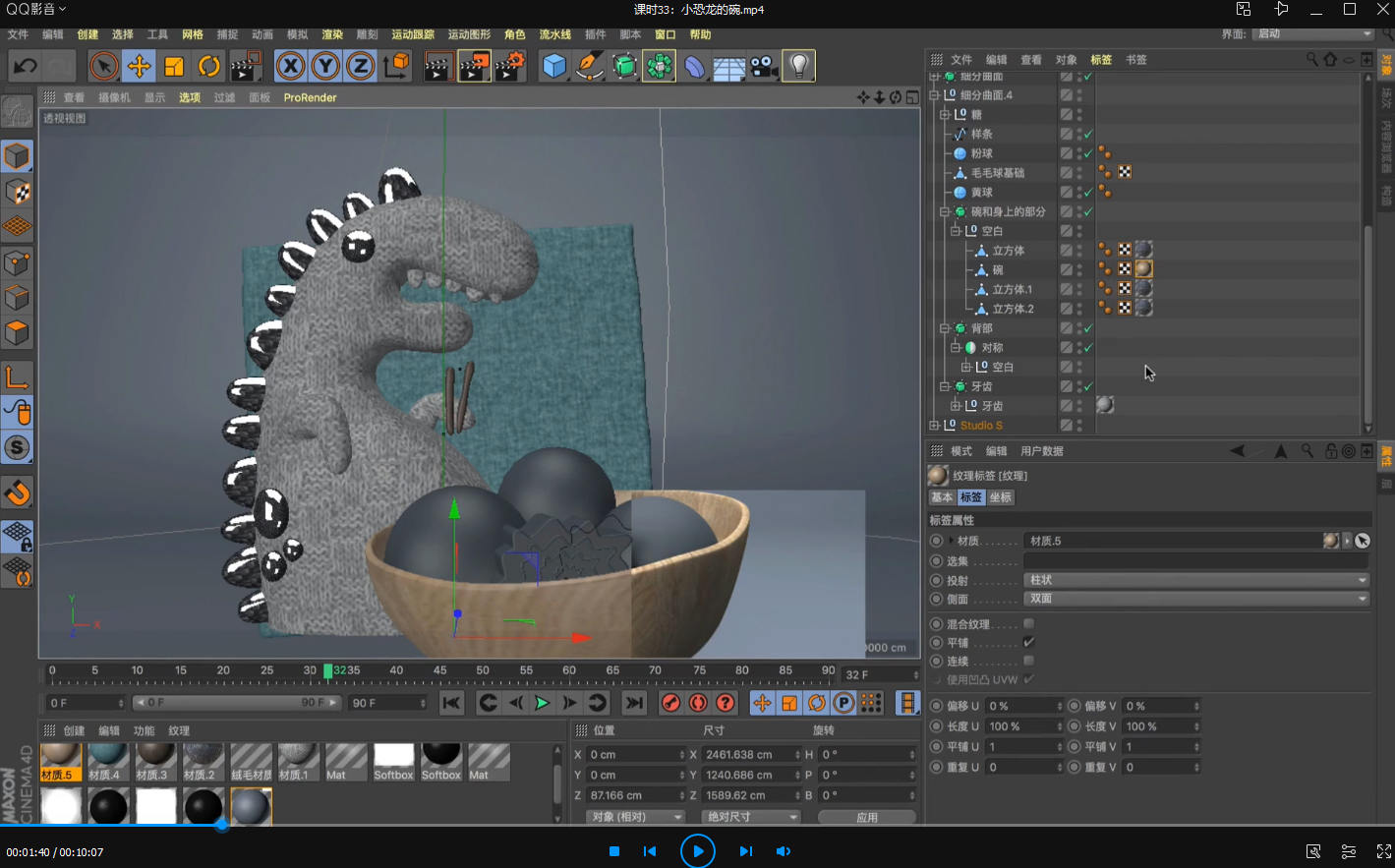
Task: Toggle the 连续 checkbox
Action: click(x=1028, y=662)
